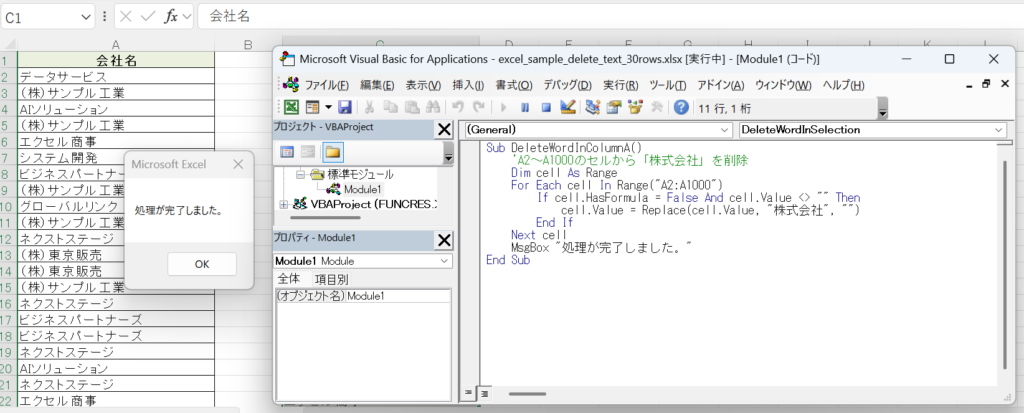Click the Copy toolbar icon
Viewport: 1024px width, 413px height.
[391, 107]
